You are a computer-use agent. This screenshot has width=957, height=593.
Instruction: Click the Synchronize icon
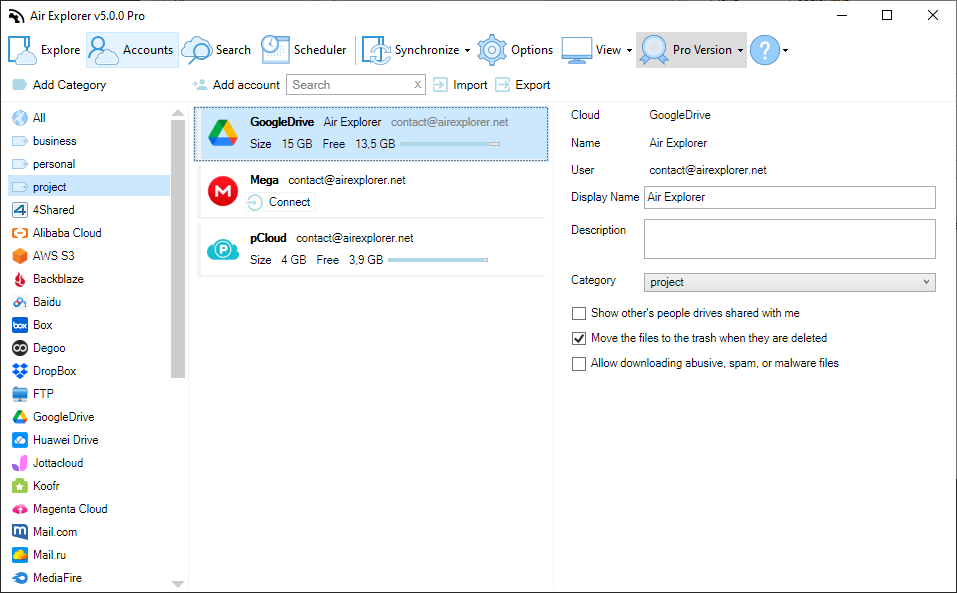376,50
